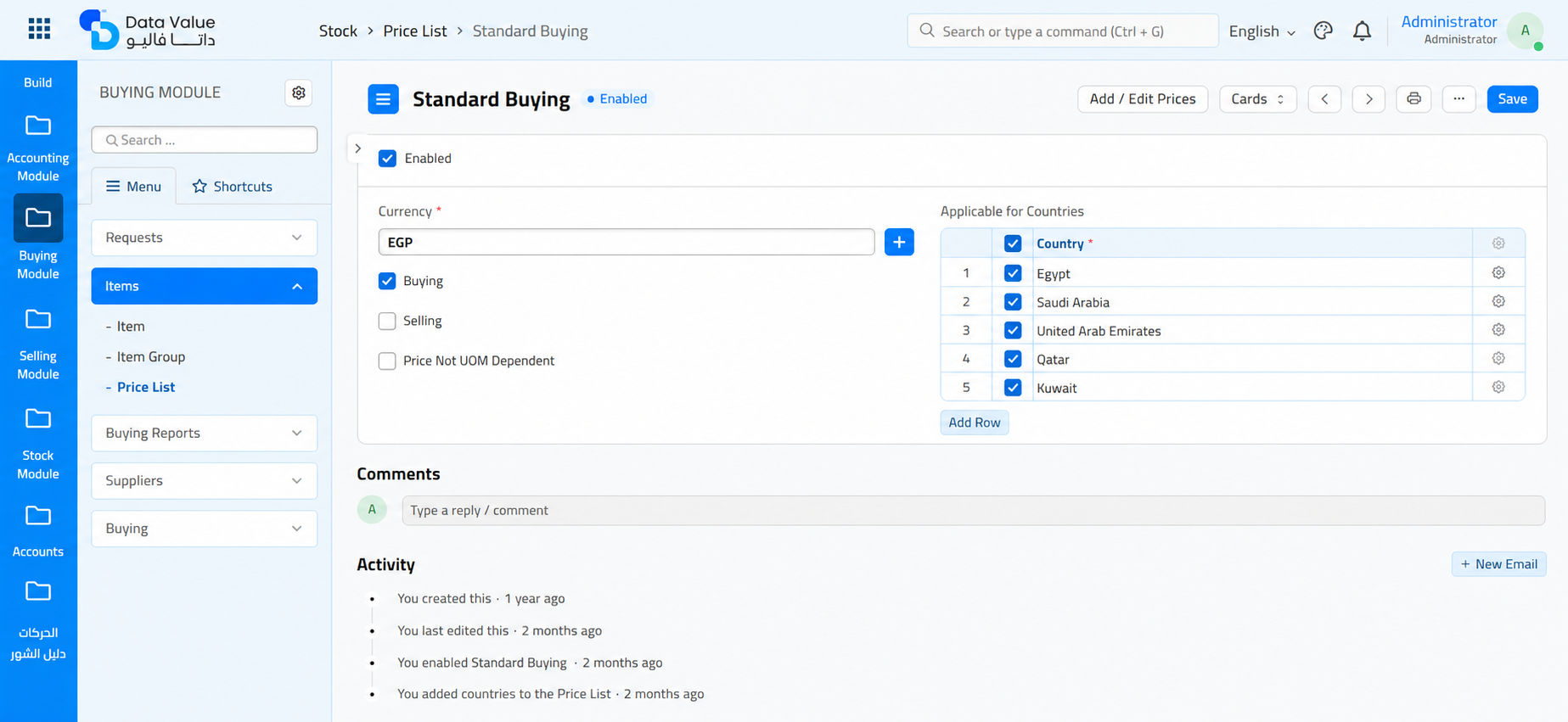Click Add / Edit Prices button
Image resolution: width=1568 pixels, height=722 pixels.
click(x=1143, y=99)
